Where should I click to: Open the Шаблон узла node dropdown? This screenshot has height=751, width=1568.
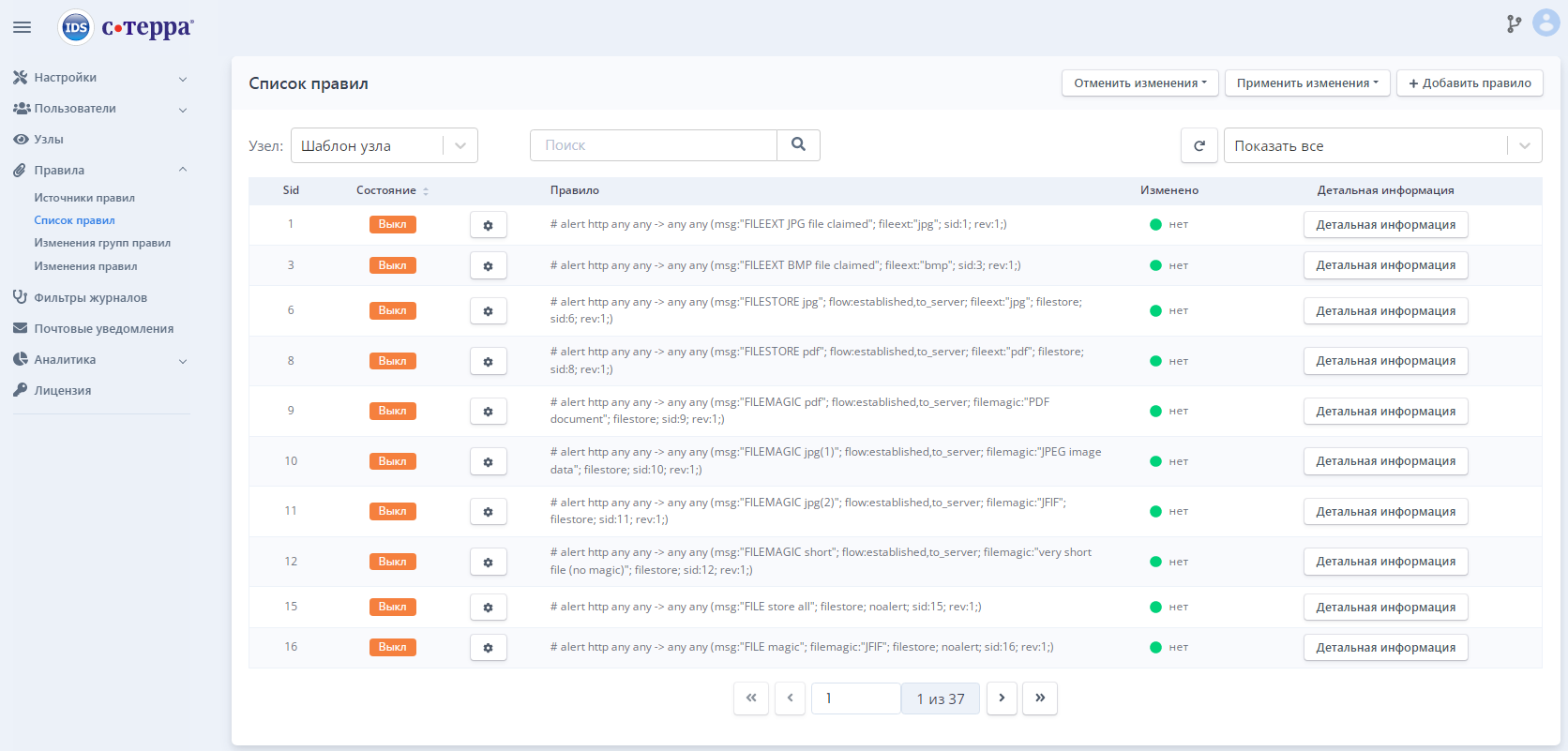pyautogui.click(x=384, y=145)
